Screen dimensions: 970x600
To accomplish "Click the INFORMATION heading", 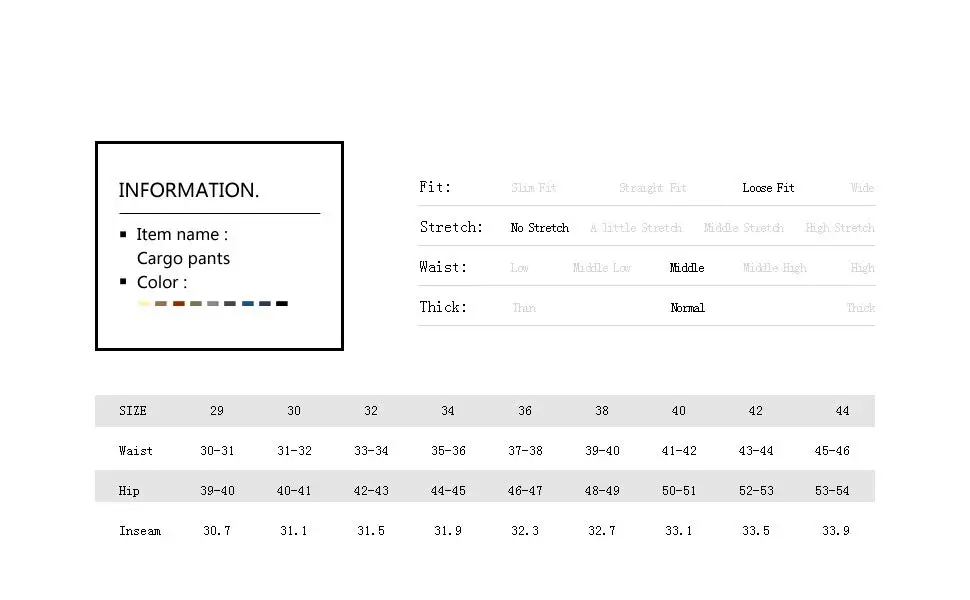I will tap(189, 190).
